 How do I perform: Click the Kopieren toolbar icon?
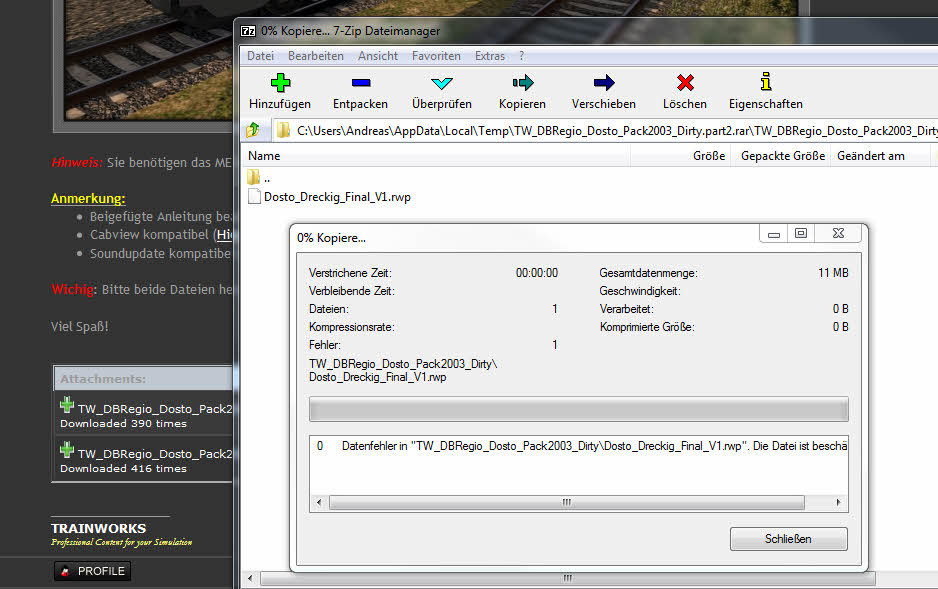click(x=522, y=83)
